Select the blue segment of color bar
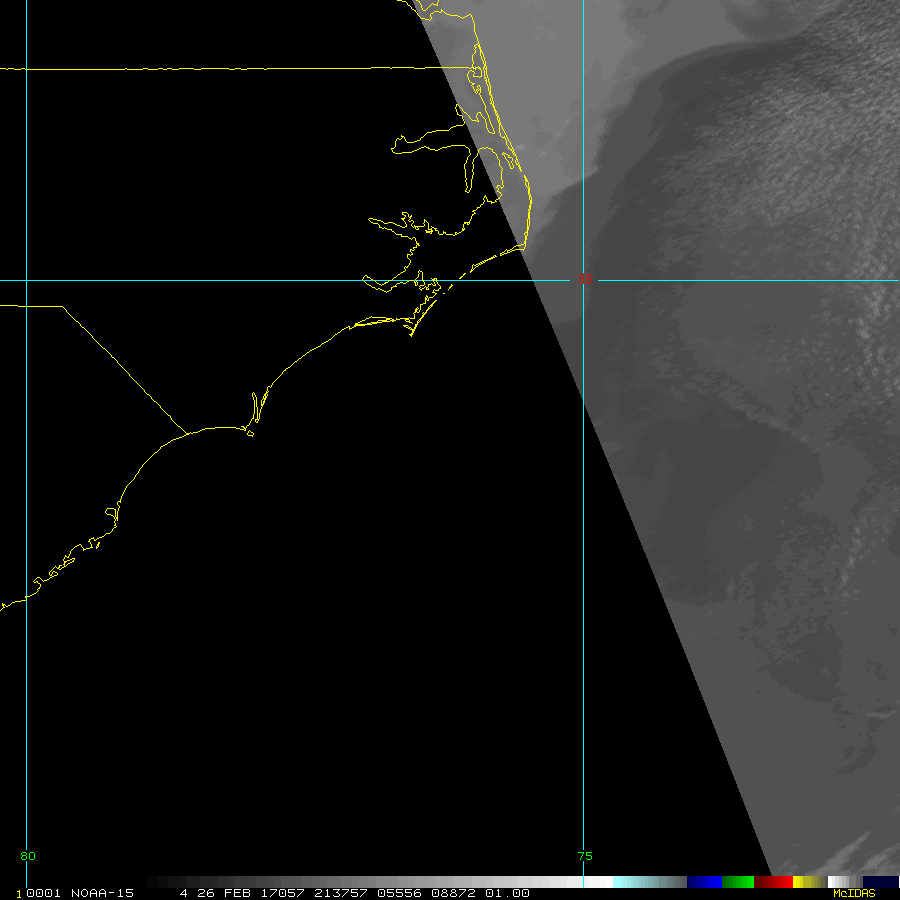 click(704, 882)
